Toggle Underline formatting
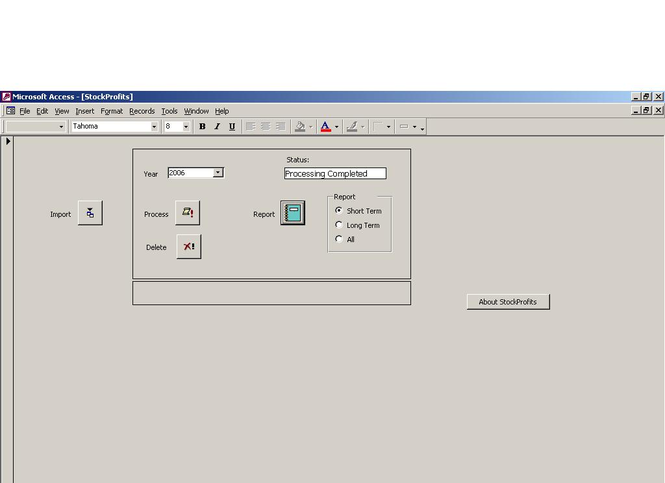This screenshot has width=665, height=483. pos(232,126)
